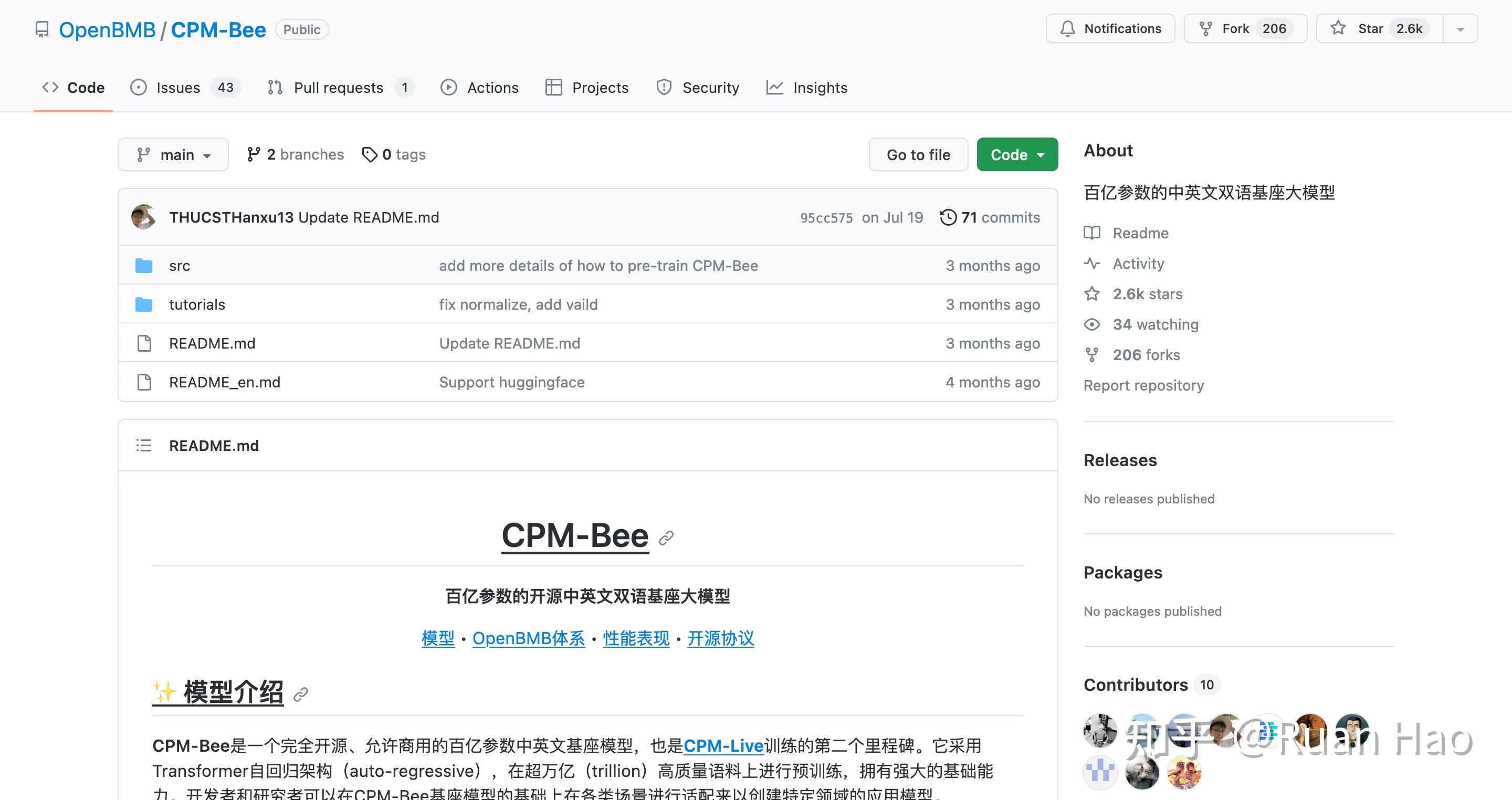Open the README table of contents icon
The height and width of the screenshot is (800, 1512).
click(x=144, y=446)
